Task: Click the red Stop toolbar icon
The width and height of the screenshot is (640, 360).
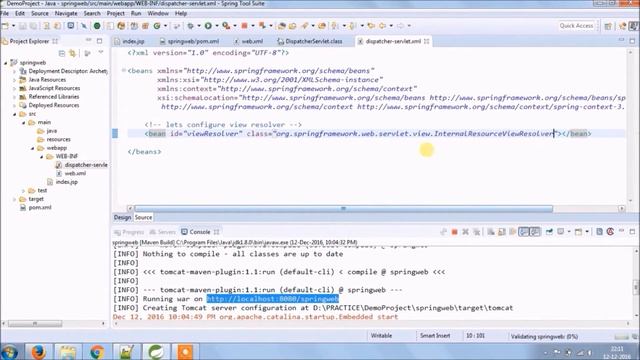Action: tap(244, 26)
